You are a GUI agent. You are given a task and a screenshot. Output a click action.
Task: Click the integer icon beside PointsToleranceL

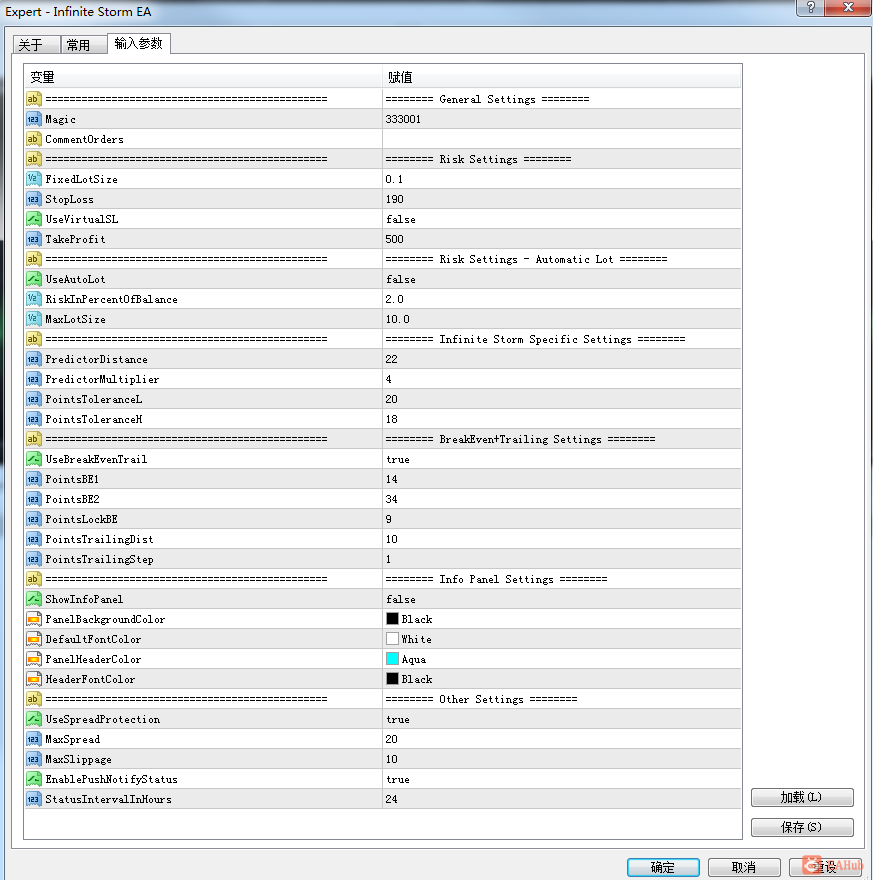click(x=34, y=399)
